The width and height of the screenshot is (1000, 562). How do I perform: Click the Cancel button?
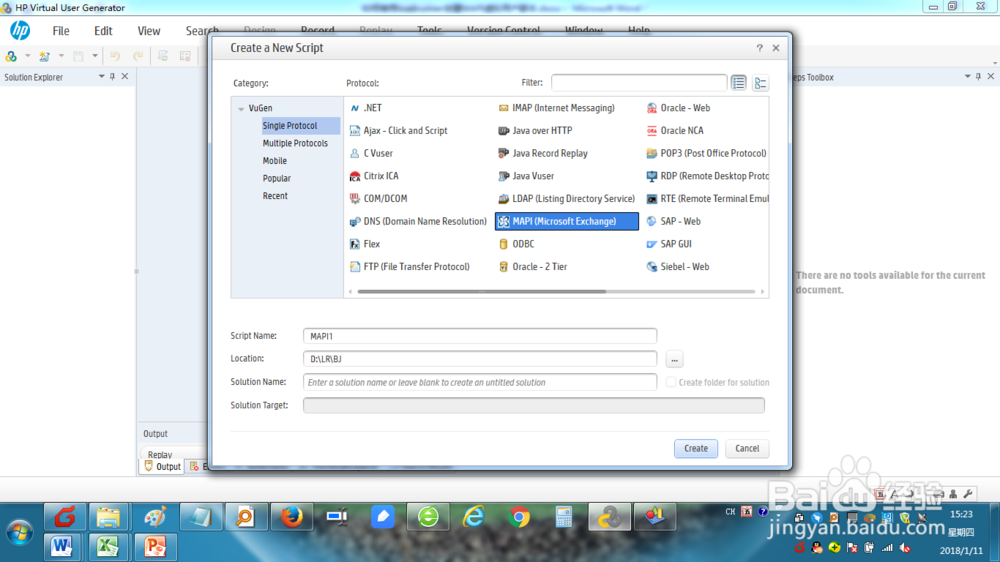click(747, 448)
